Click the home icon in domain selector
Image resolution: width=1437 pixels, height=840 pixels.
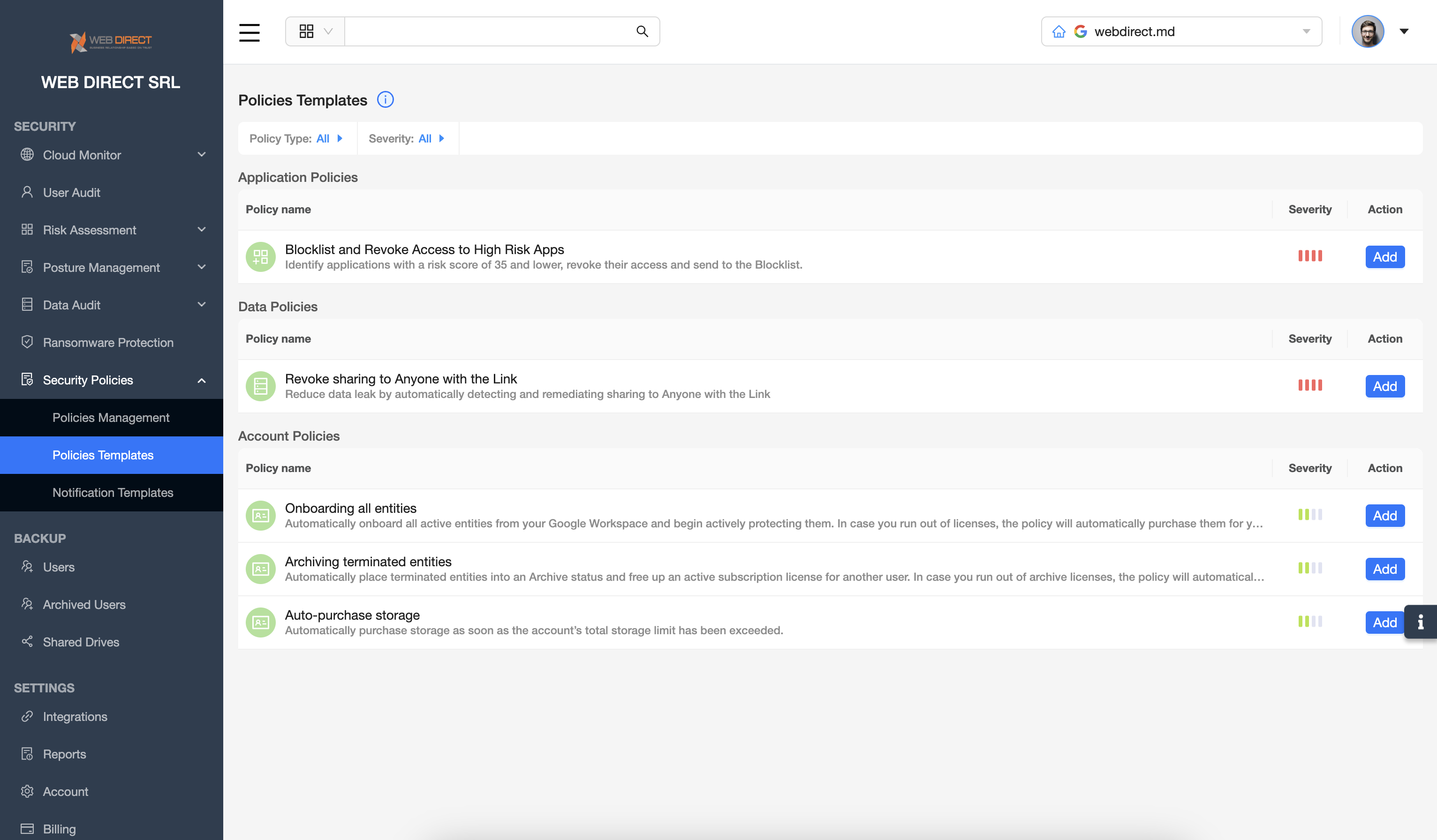tap(1059, 32)
